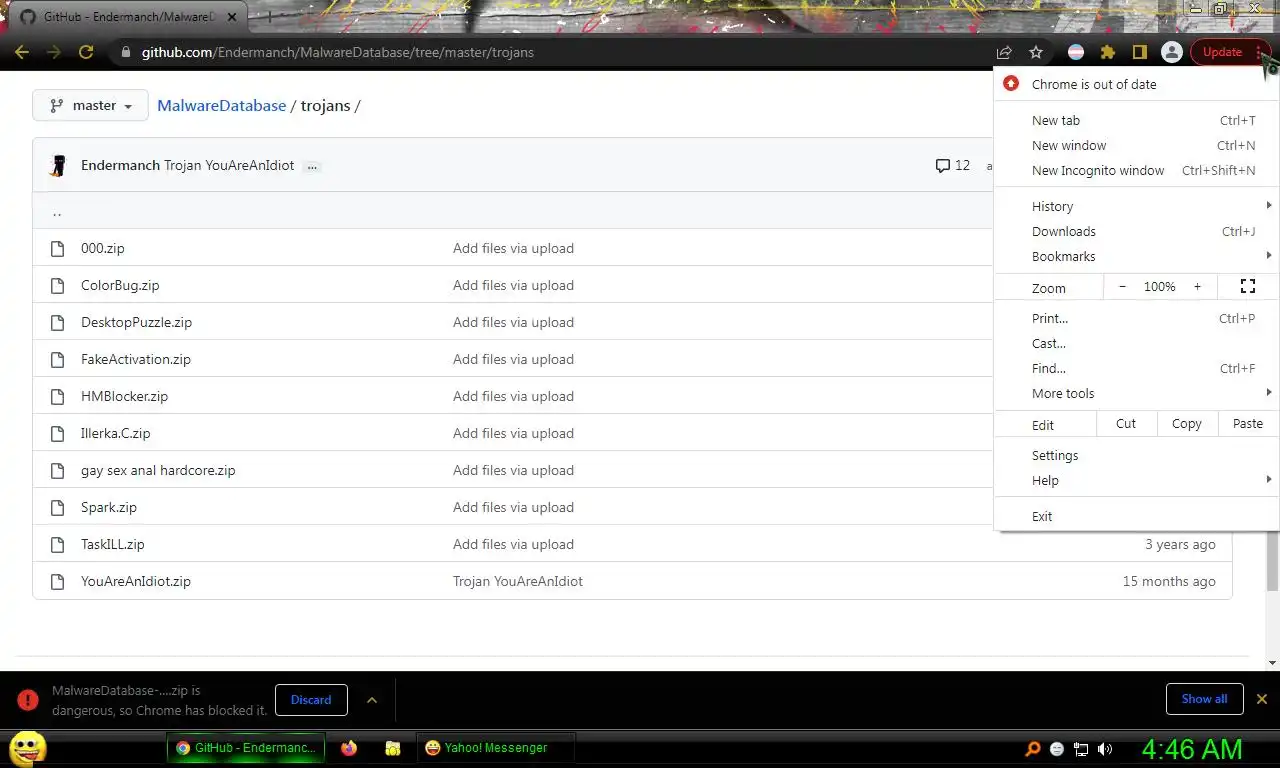Select New window menu entry
This screenshot has height=768, width=1280.
[x=1136, y=145]
